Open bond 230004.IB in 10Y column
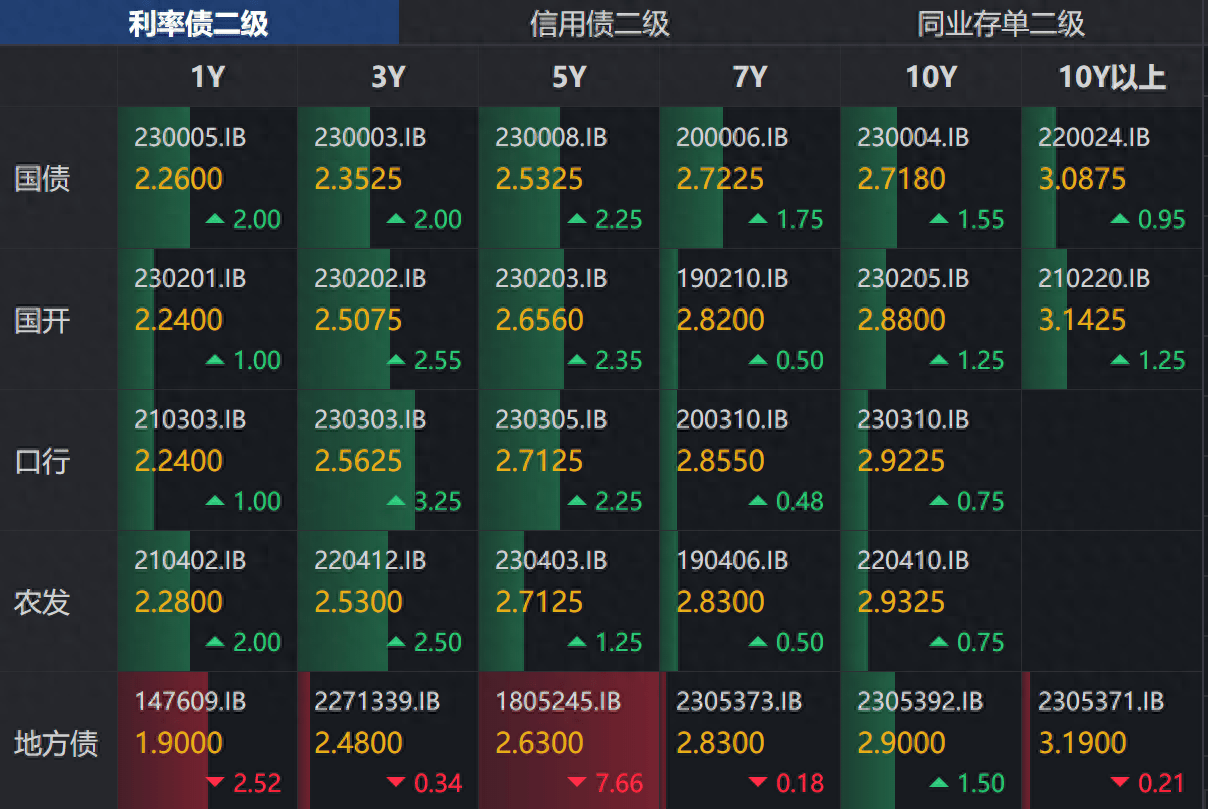The height and width of the screenshot is (809, 1208). click(913, 138)
